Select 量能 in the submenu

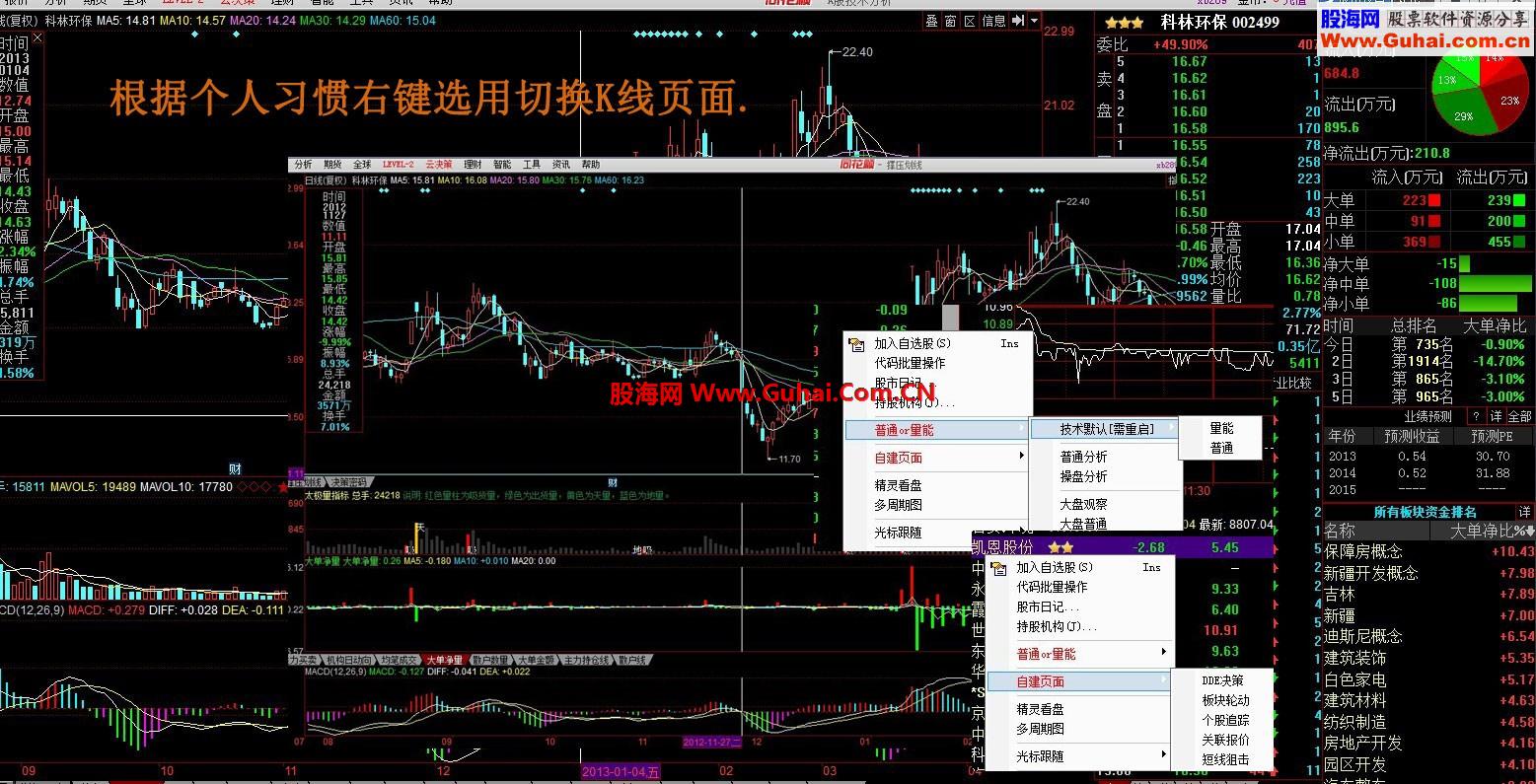[x=1221, y=428]
